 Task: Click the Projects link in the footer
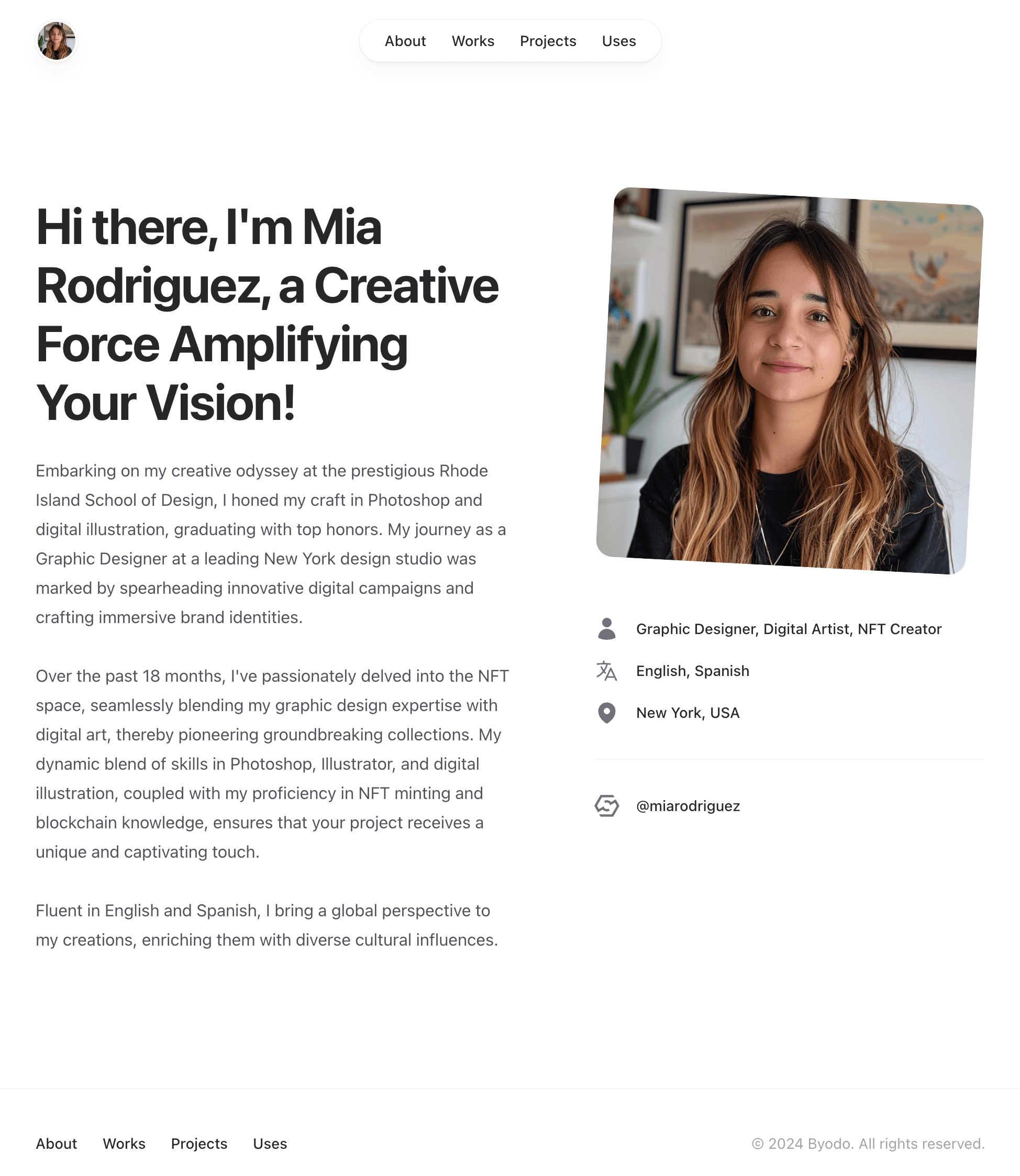(x=199, y=1144)
